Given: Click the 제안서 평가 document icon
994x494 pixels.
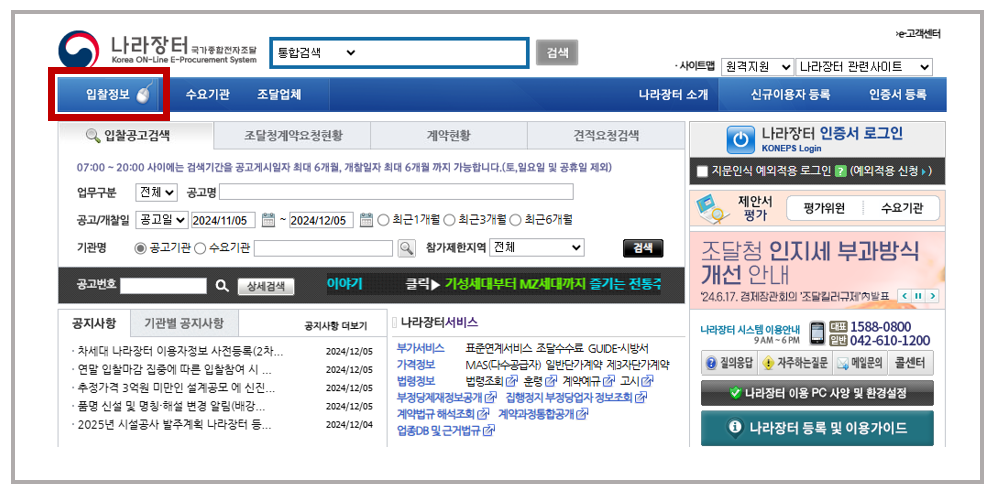Looking at the screenshot, I should pos(711,210).
